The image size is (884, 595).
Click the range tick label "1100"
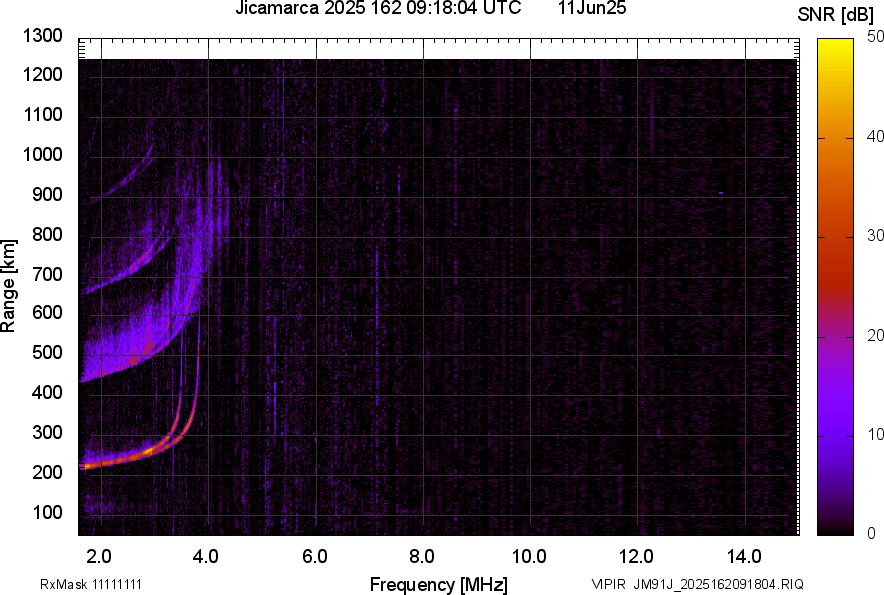pos(42,114)
